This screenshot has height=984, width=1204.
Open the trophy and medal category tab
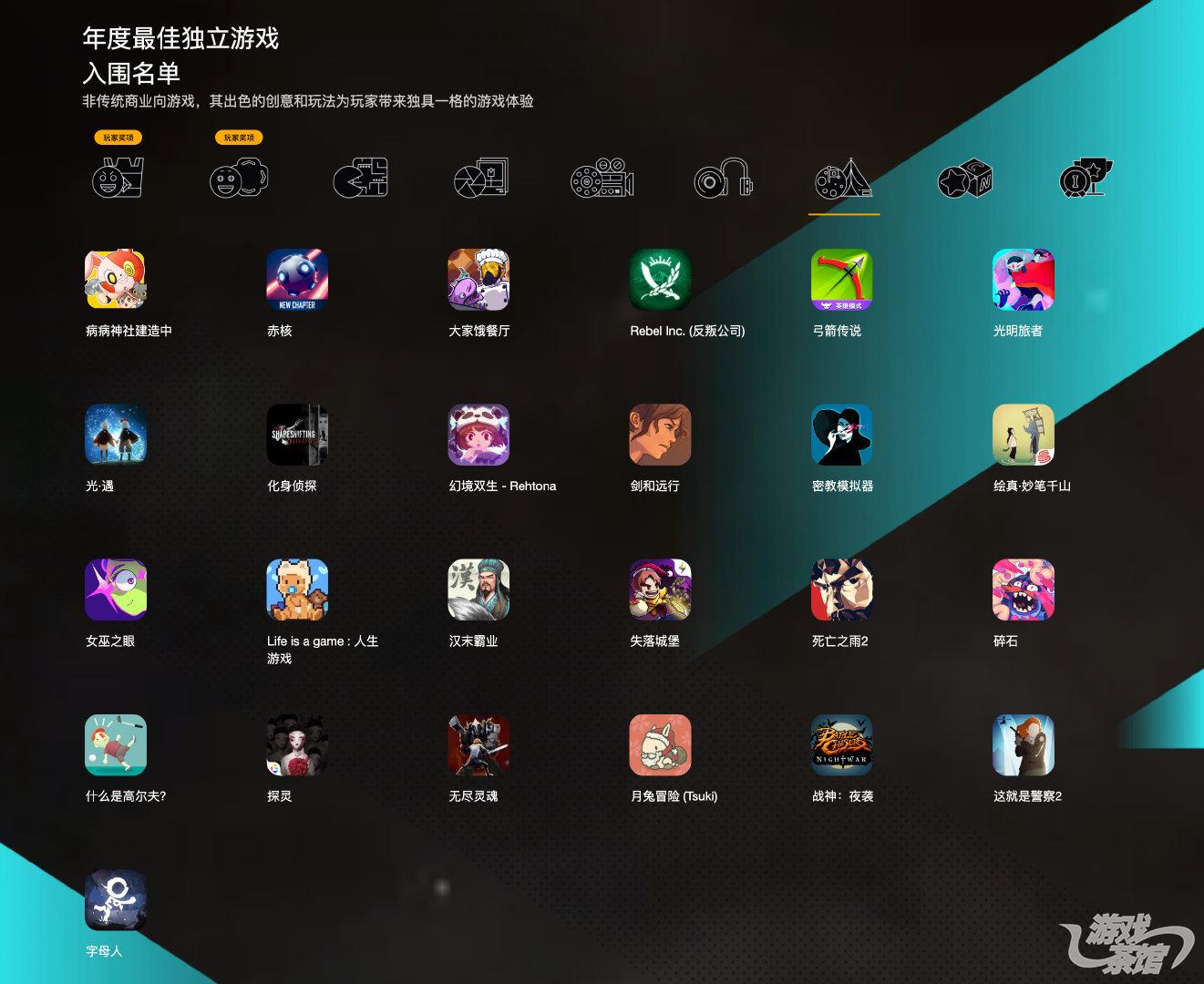click(x=1086, y=178)
